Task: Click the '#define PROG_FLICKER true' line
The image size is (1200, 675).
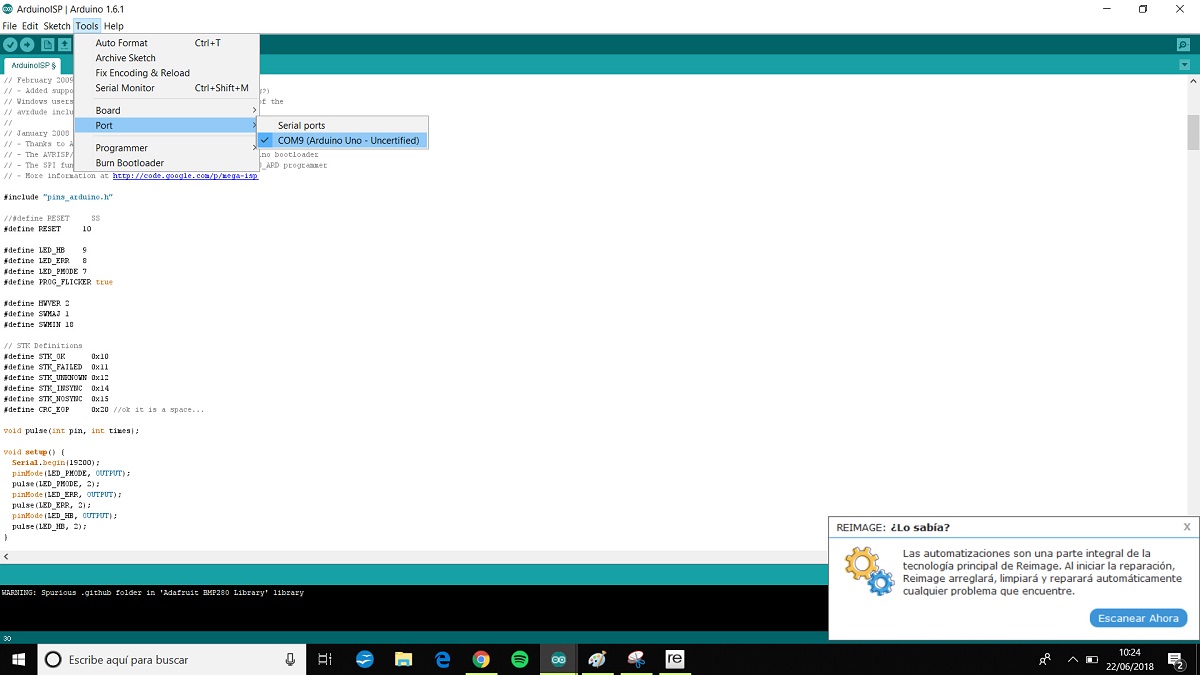Action: pos(58,282)
